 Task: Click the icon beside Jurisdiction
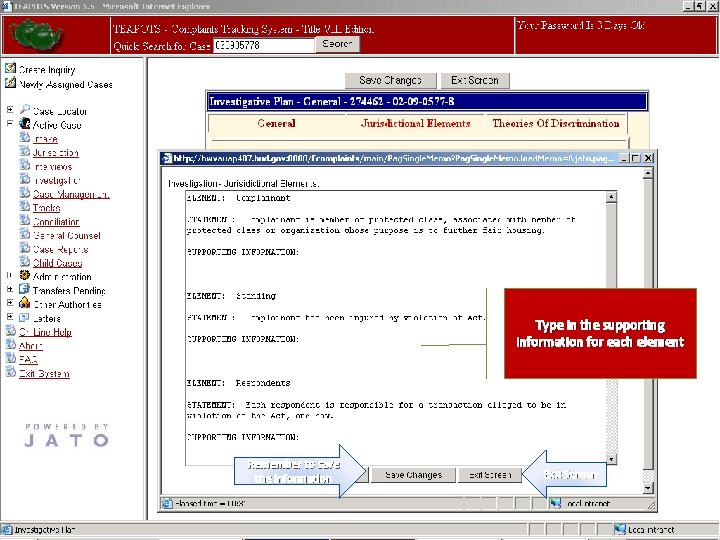pyautogui.click(x=25, y=151)
